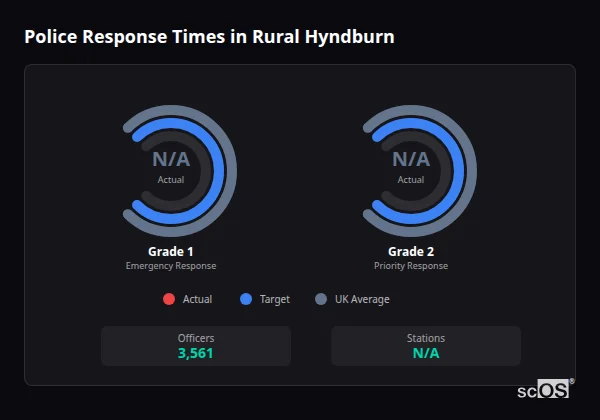Click the blue Target legend dot

click(246, 299)
